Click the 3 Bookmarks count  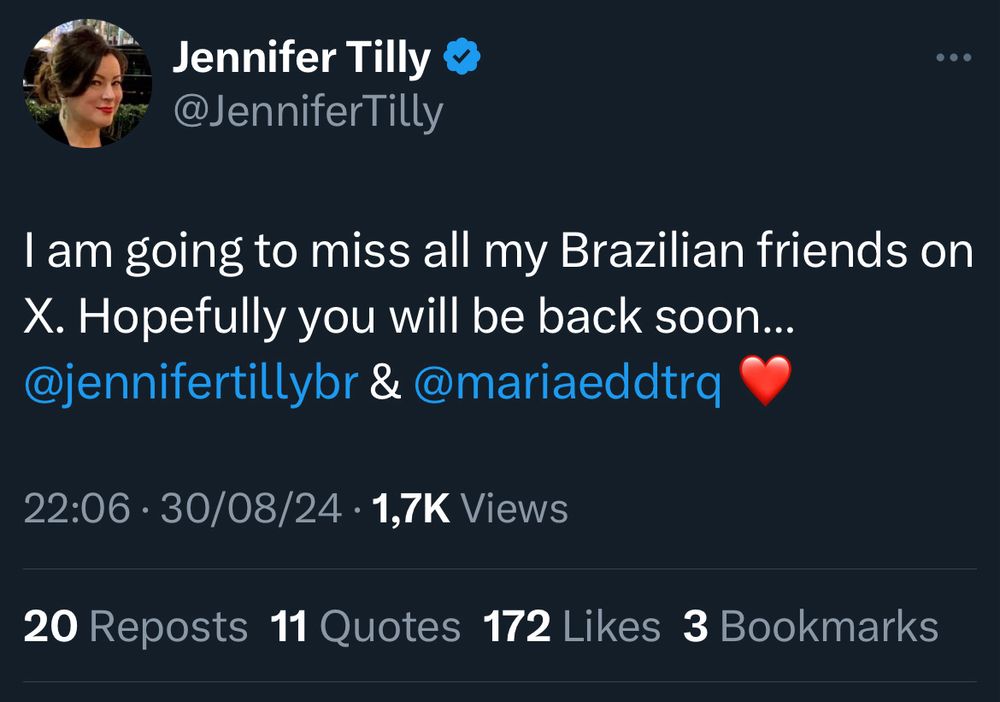pos(810,627)
